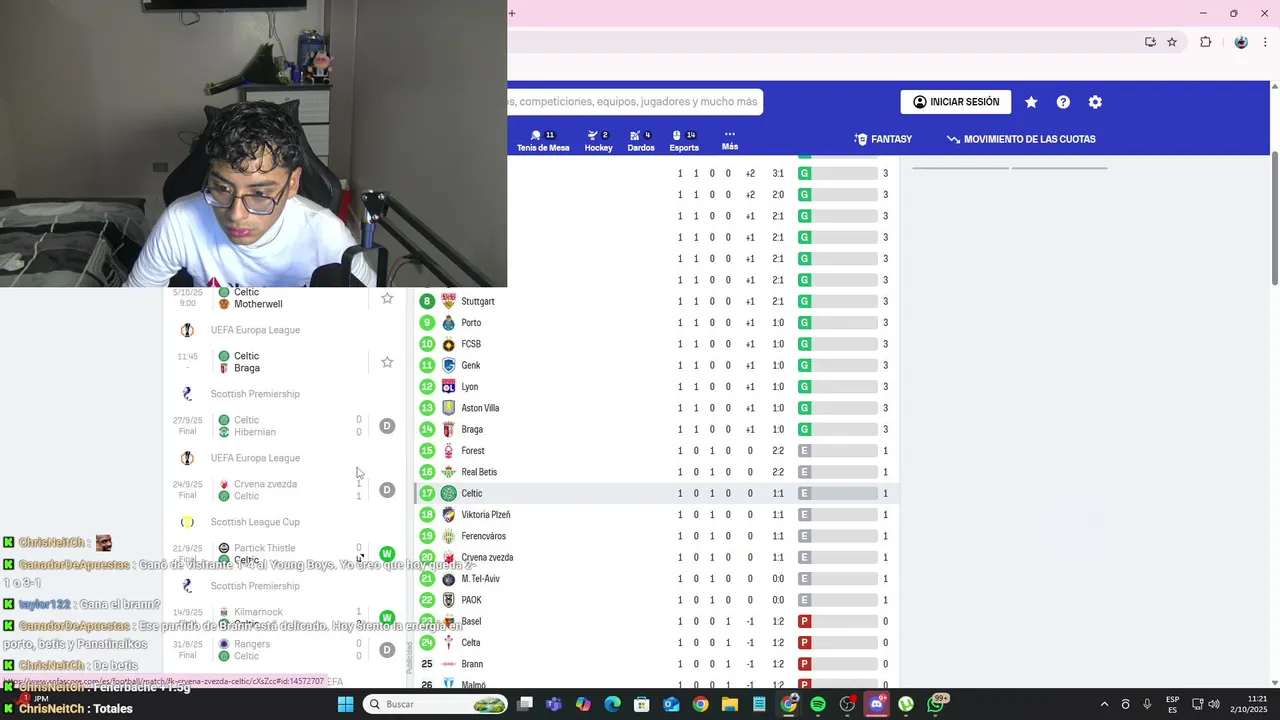Select the Hockey sport tab
This screenshot has width=1280, height=720.
point(598,141)
